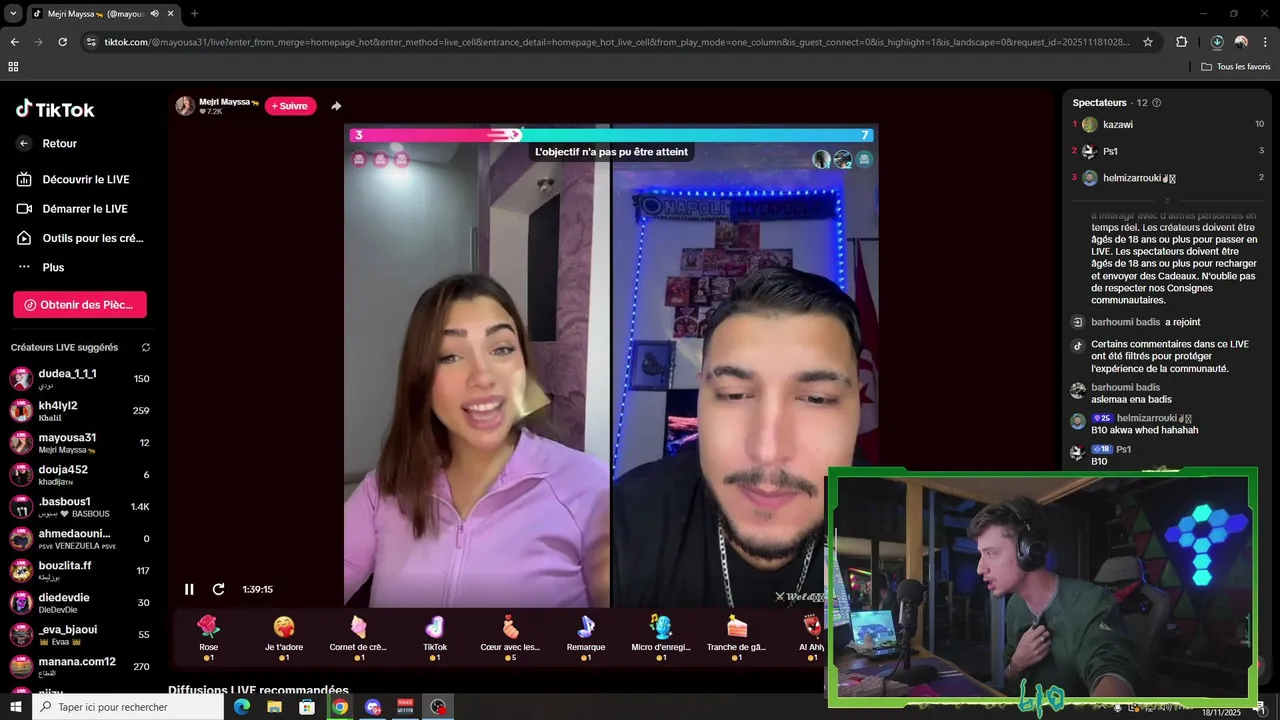Open suggested creator _eva_bjaoui
Screen dimensions: 1280x720
(80, 635)
